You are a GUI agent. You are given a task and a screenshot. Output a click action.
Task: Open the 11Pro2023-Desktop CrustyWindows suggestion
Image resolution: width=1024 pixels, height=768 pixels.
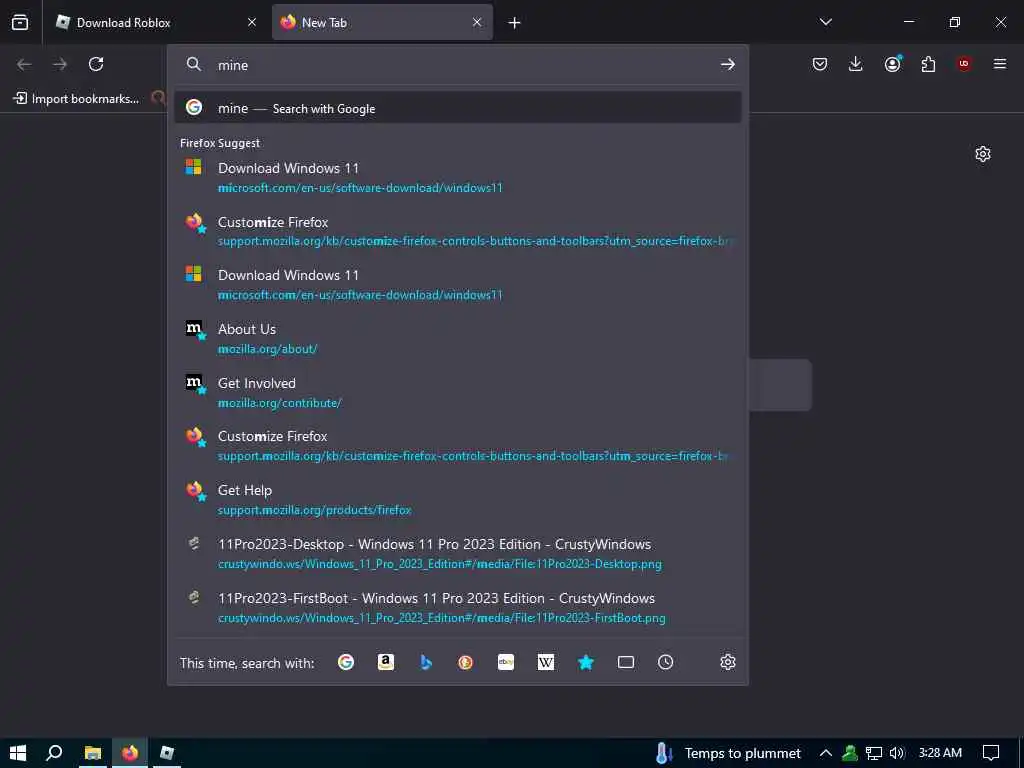click(458, 554)
